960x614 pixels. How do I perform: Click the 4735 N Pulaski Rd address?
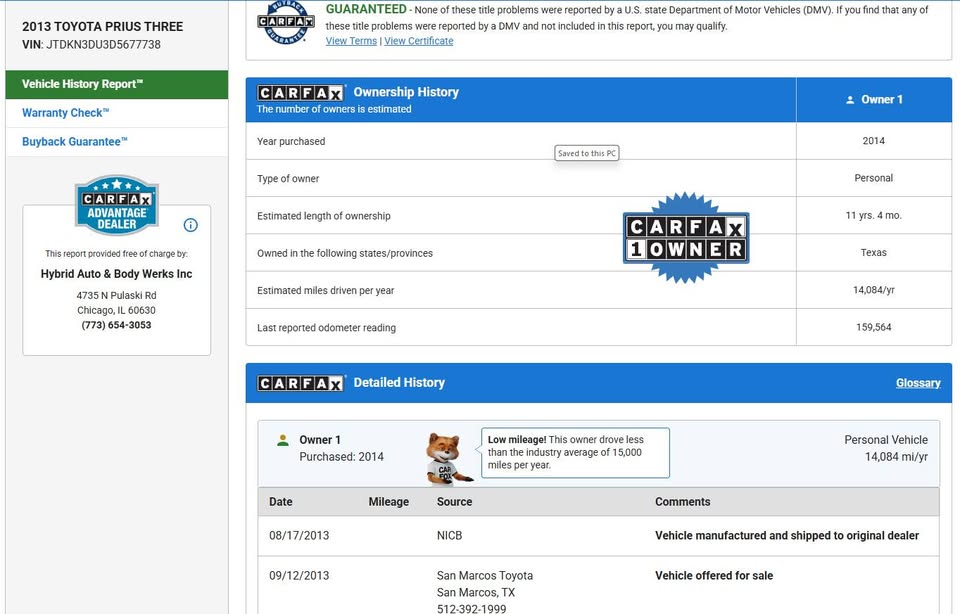point(116,296)
